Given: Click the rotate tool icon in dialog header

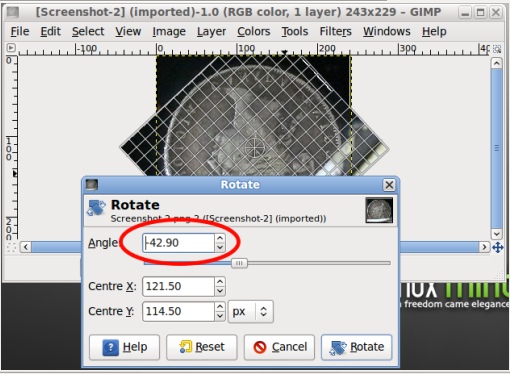Looking at the screenshot, I should click(x=96, y=209).
